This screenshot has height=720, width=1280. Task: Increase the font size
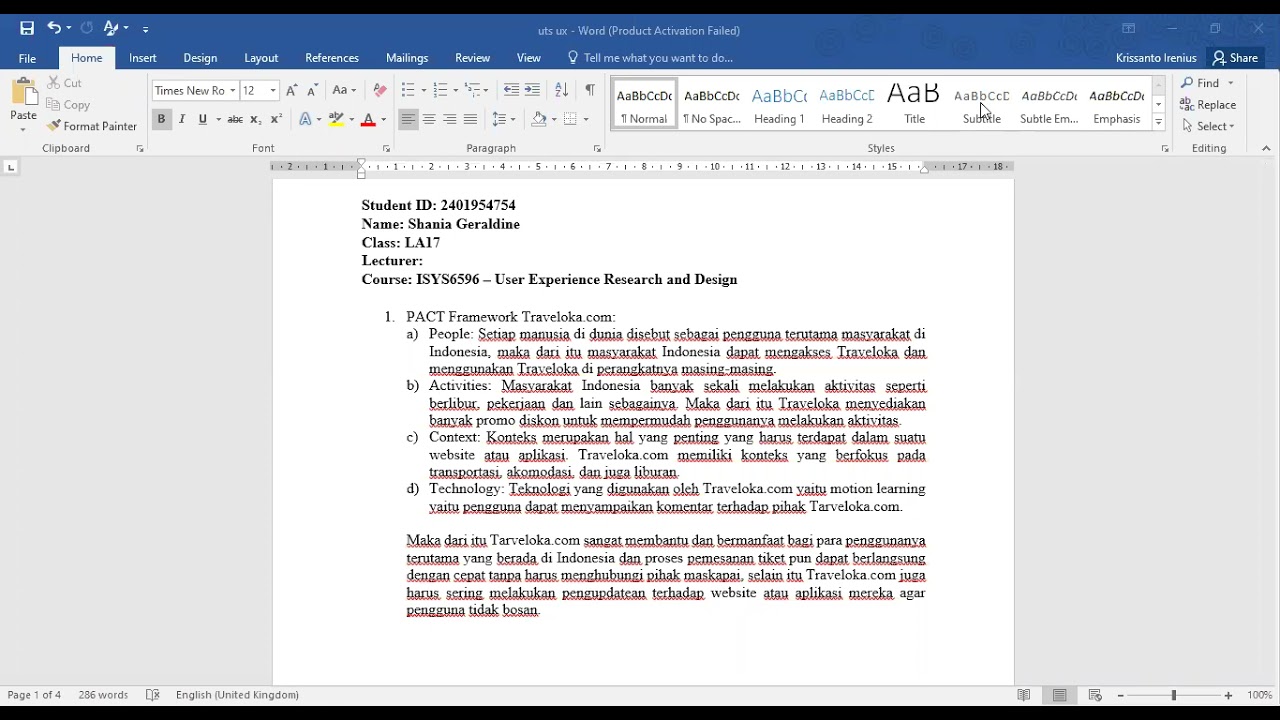[x=291, y=90]
